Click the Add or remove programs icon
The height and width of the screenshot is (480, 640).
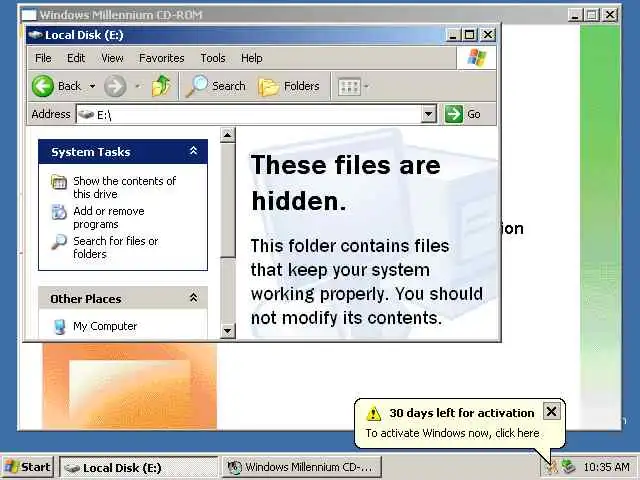(x=59, y=212)
